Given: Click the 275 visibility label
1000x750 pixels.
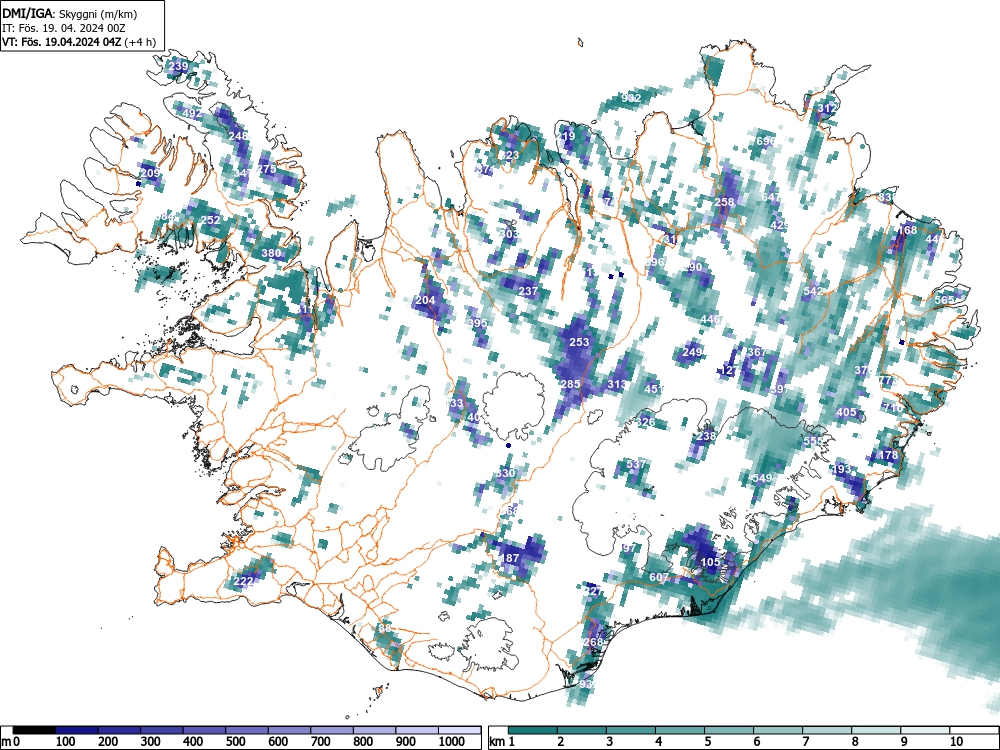Looking at the screenshot, I should click(x=267, y=169).
